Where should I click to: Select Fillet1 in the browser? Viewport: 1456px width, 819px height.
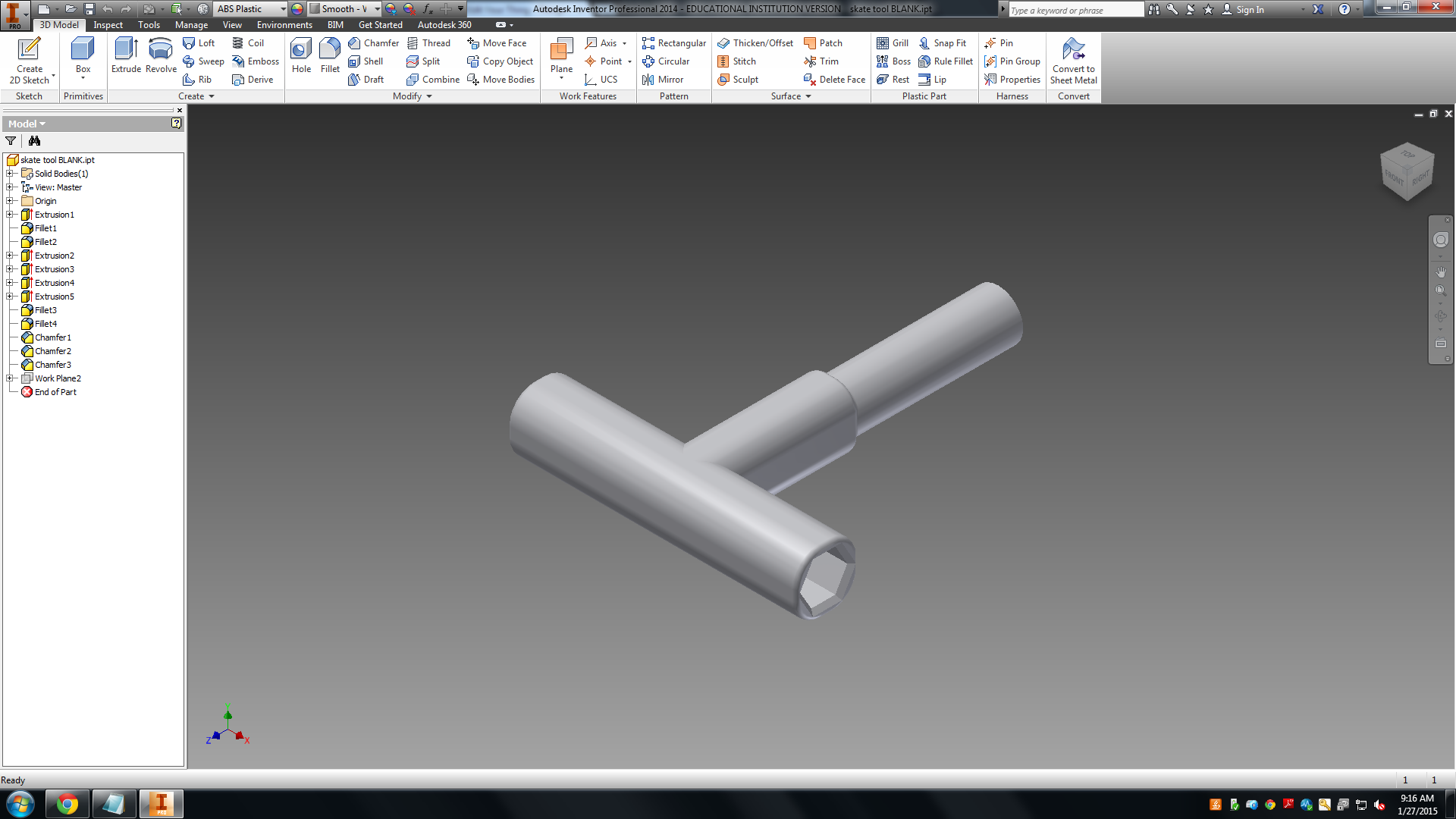45,228
